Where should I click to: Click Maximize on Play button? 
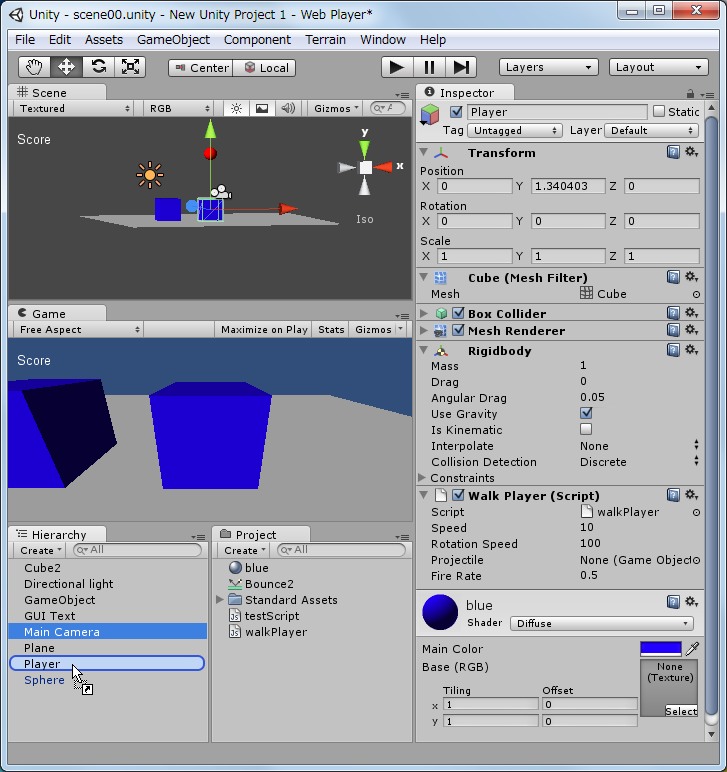(x=264, y=329)
